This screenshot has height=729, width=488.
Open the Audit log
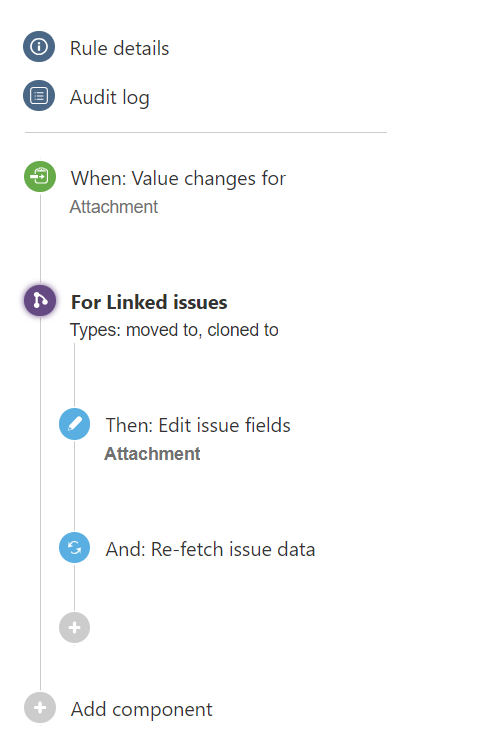coord(110,98)
